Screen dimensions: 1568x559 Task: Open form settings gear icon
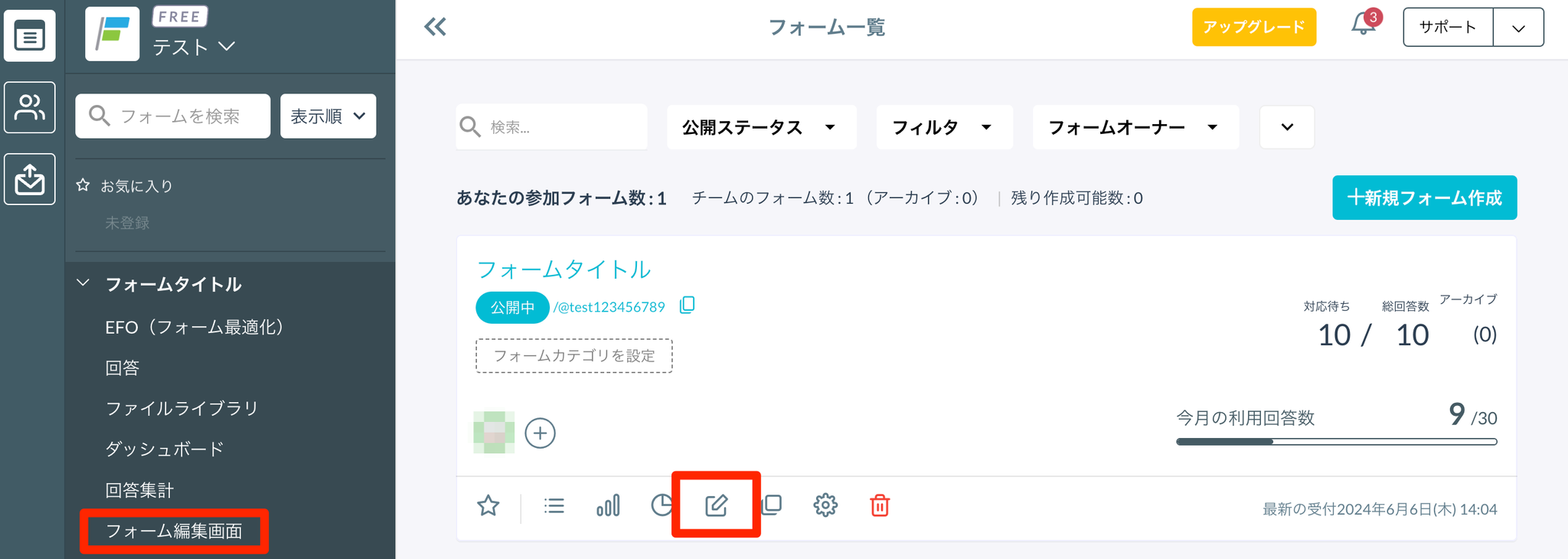(825, 505)
